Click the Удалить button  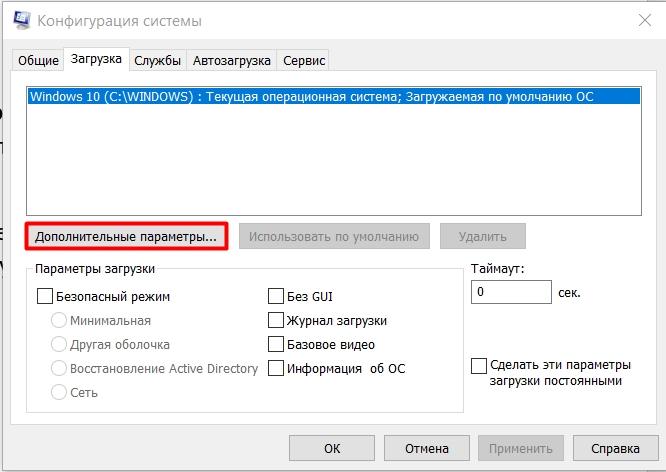coord(483,236)
